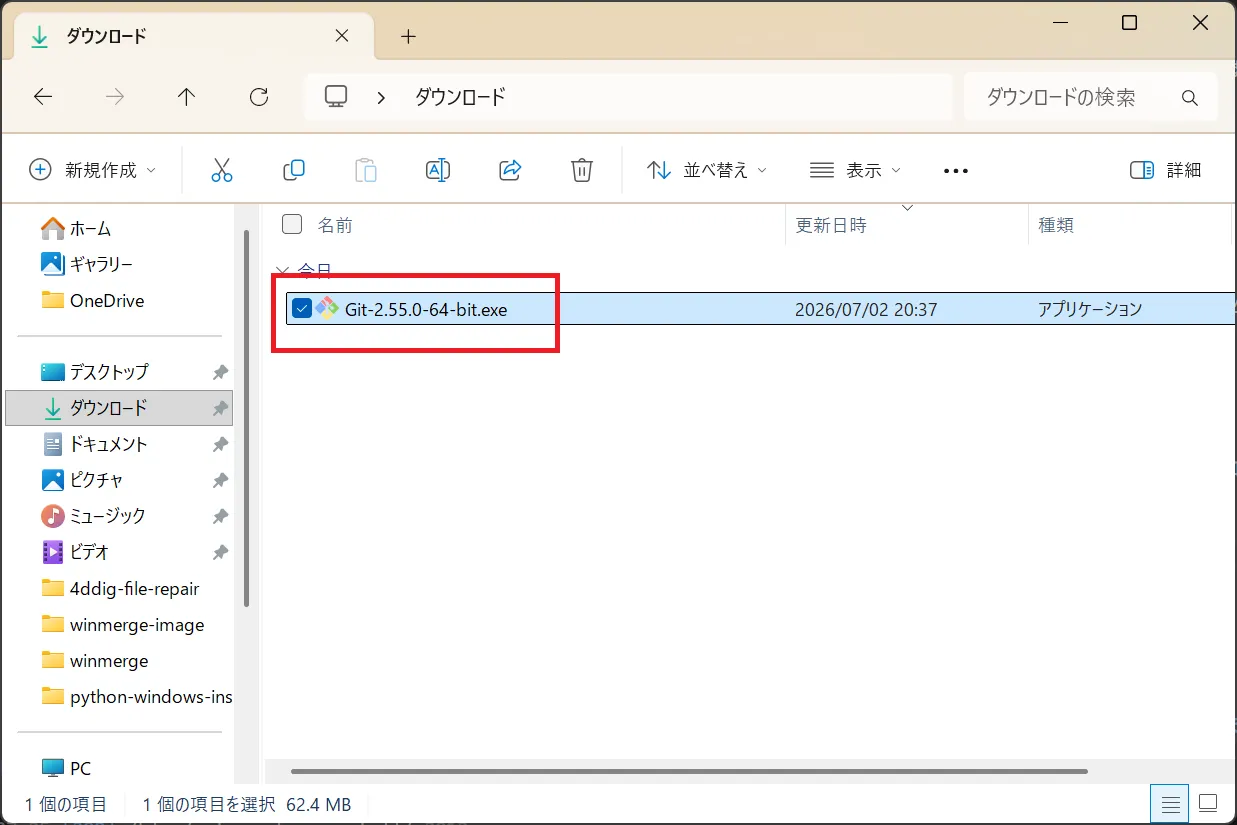Image resolution: width=1237 pixels, height=825 pixels.
Task: Click the Git installer file icon
Action: 327,308
